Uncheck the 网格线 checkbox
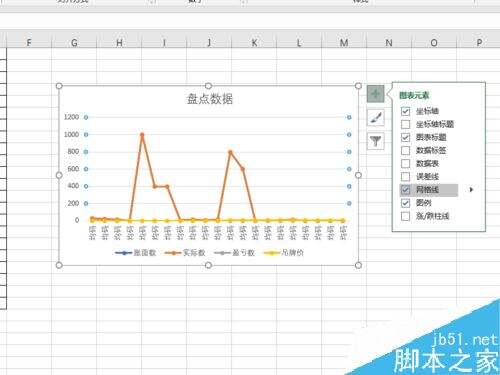Screen dimensions: 500x375 405,190
